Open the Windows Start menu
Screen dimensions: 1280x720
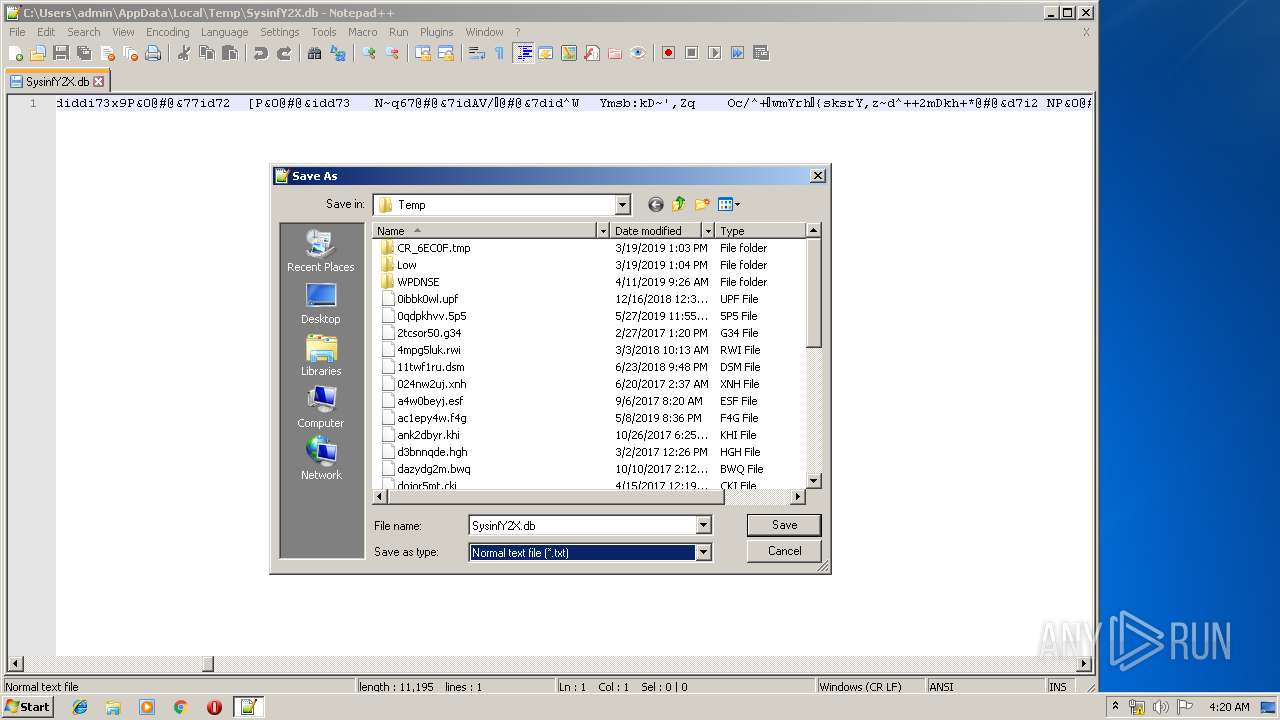pyautogui.click(x=28, y=706)
